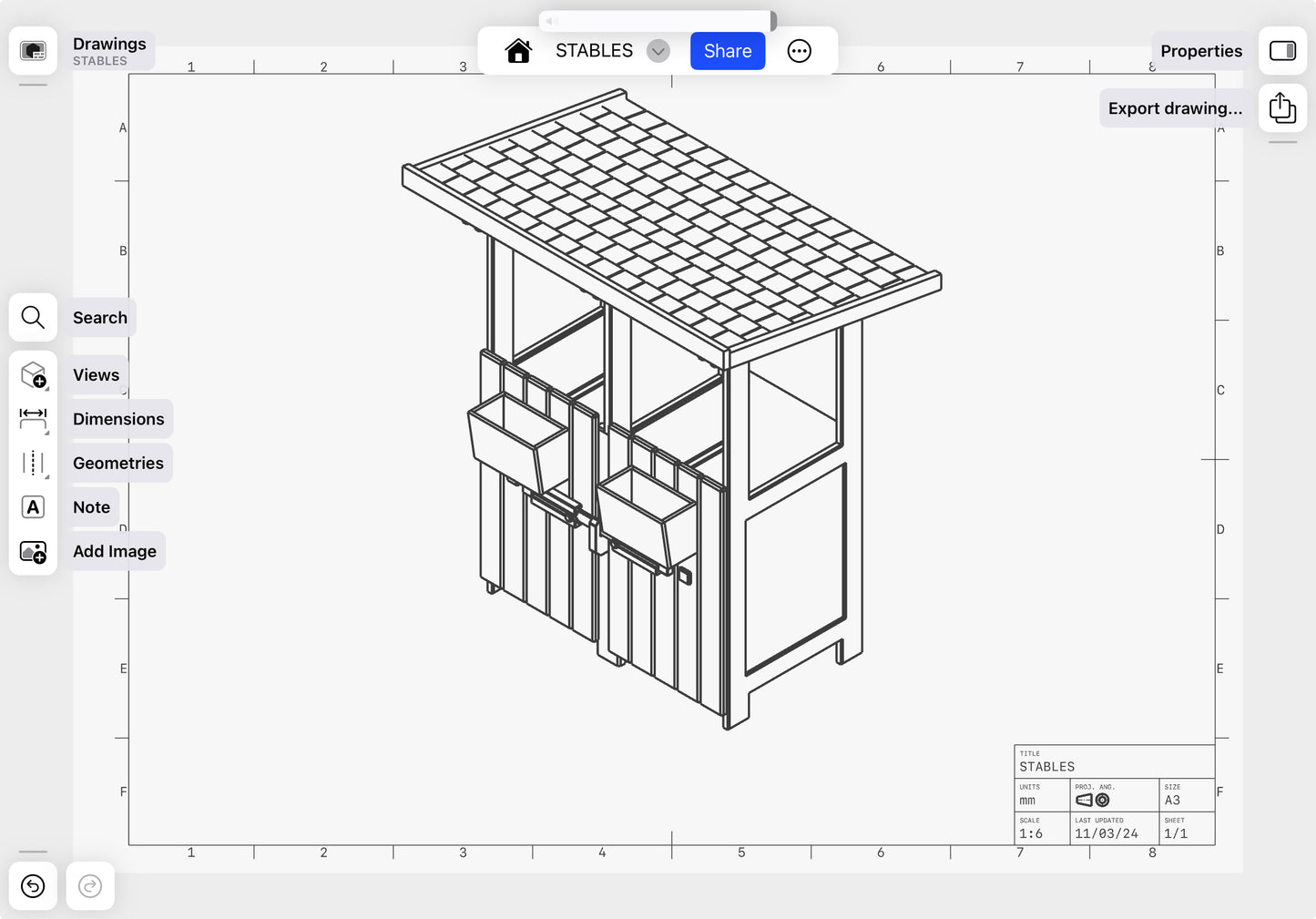Viewport: 1316px width, 919px height.
Task: Click the Export drawing... label
Action: coord(1175,108)
